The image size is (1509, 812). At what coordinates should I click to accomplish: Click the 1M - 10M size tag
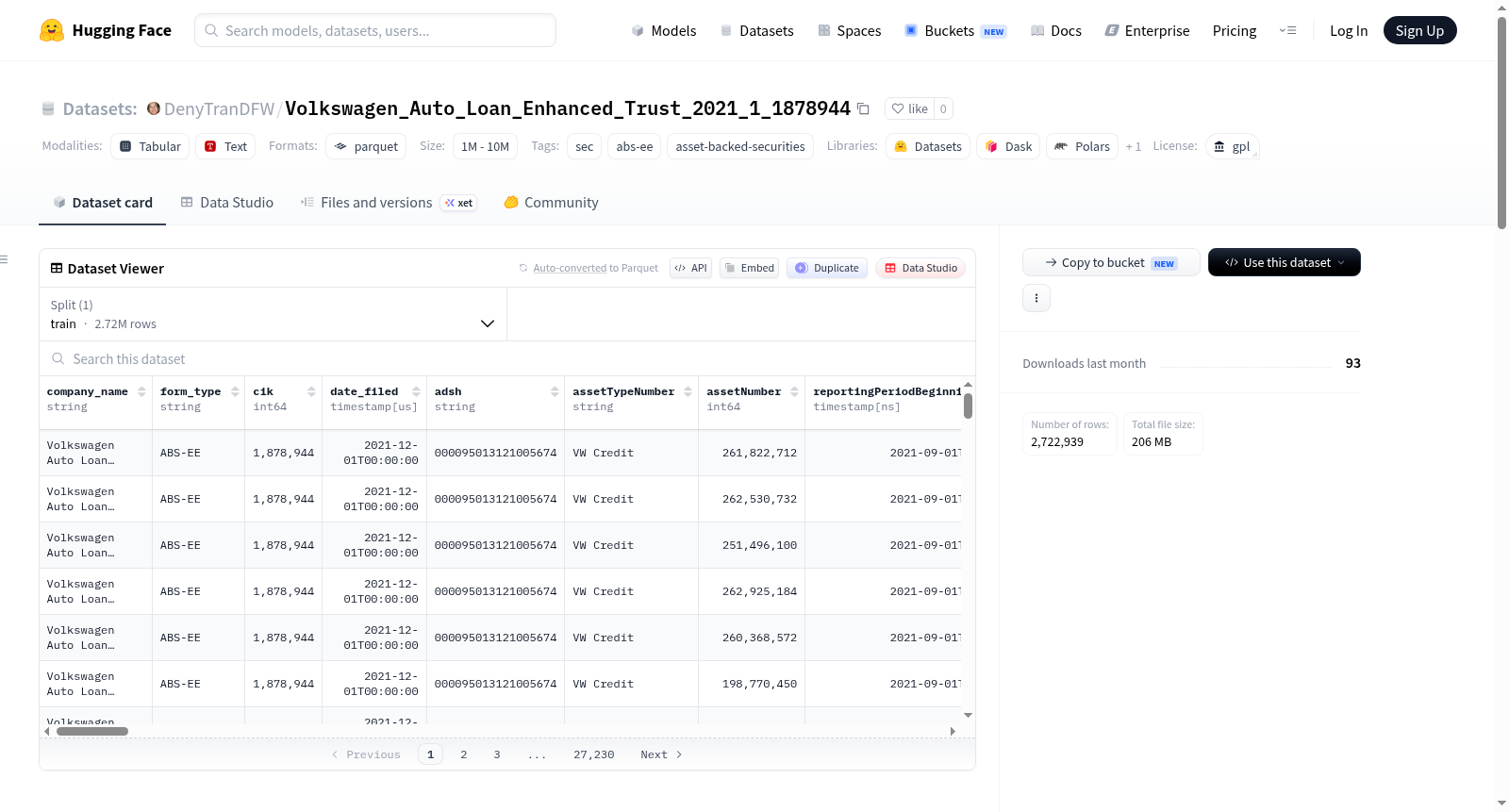pos(486,146)
